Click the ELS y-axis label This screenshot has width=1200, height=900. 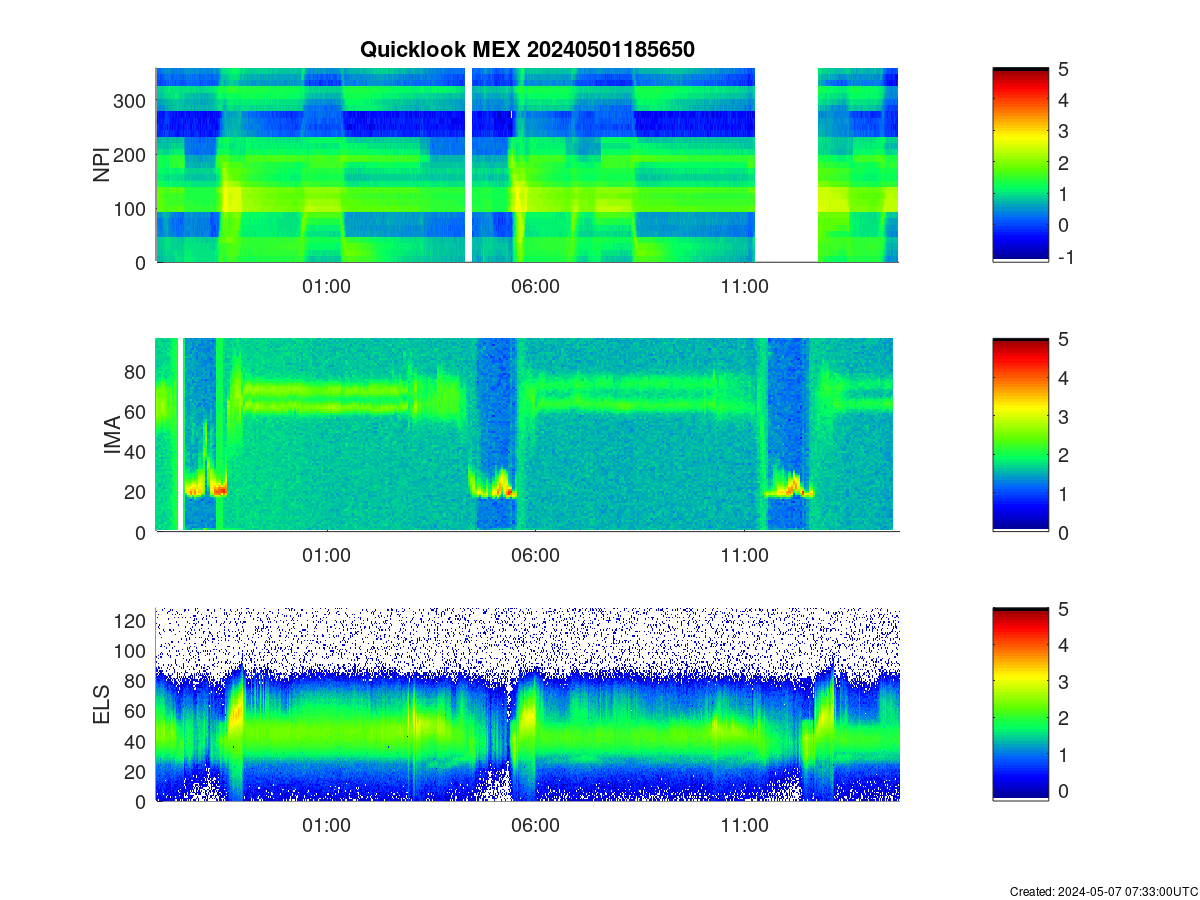[x=102, y=705]
